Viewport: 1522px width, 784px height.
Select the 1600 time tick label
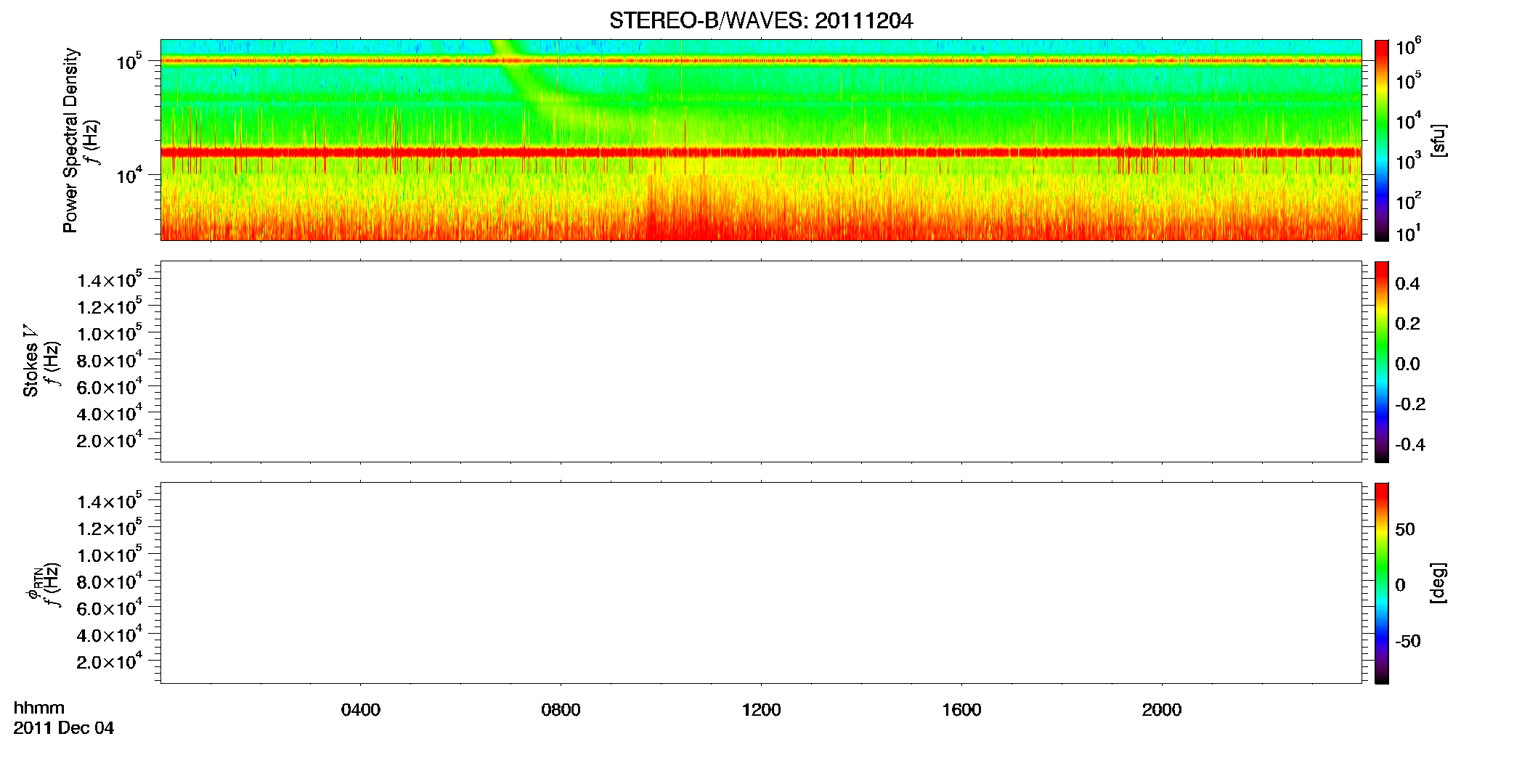coord(961,710)
